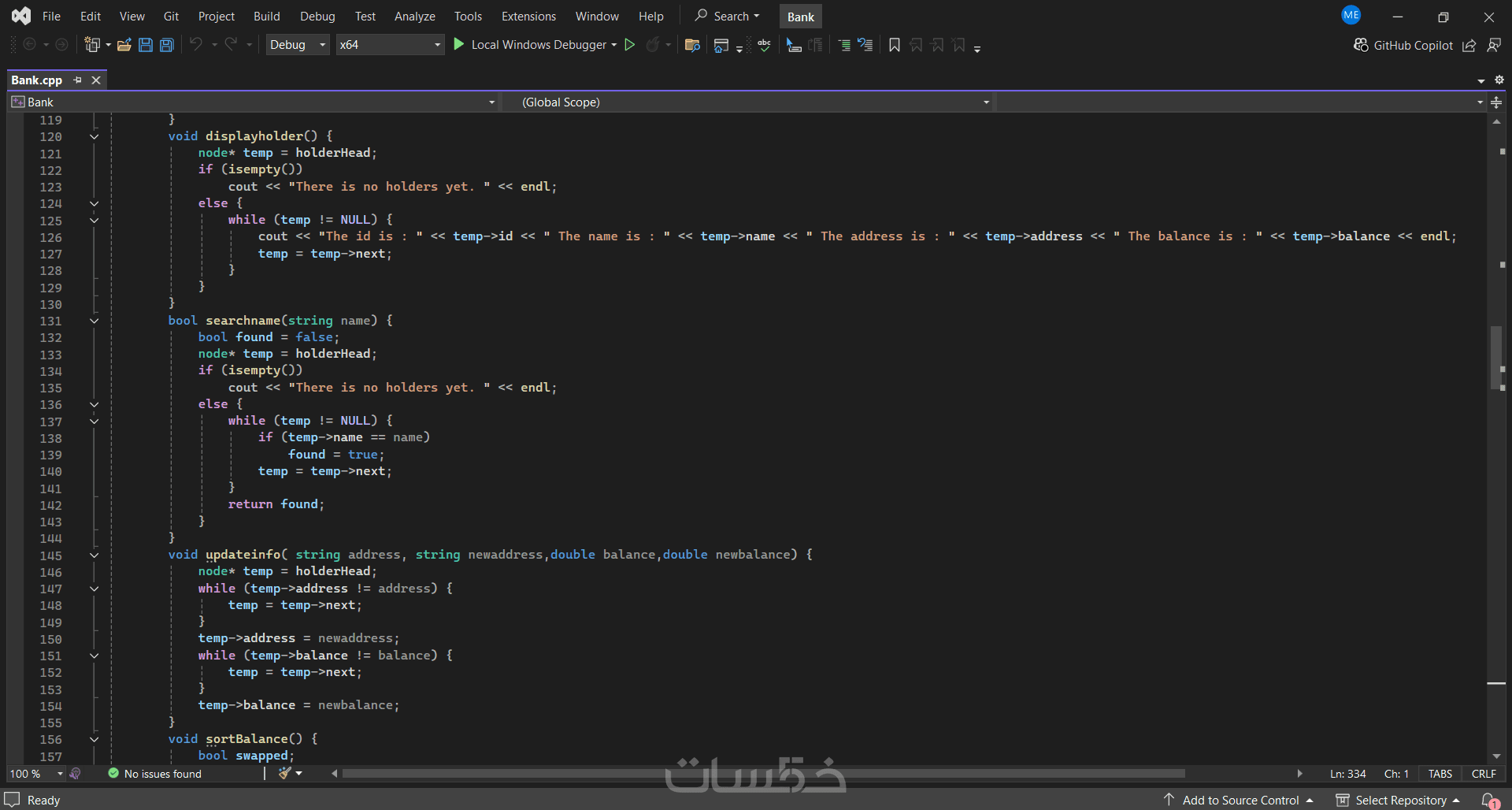Toggle a bookmark on the current line
Viewport: 1512px width, 810px height.
pyautogui.click(x=895, y=45)
